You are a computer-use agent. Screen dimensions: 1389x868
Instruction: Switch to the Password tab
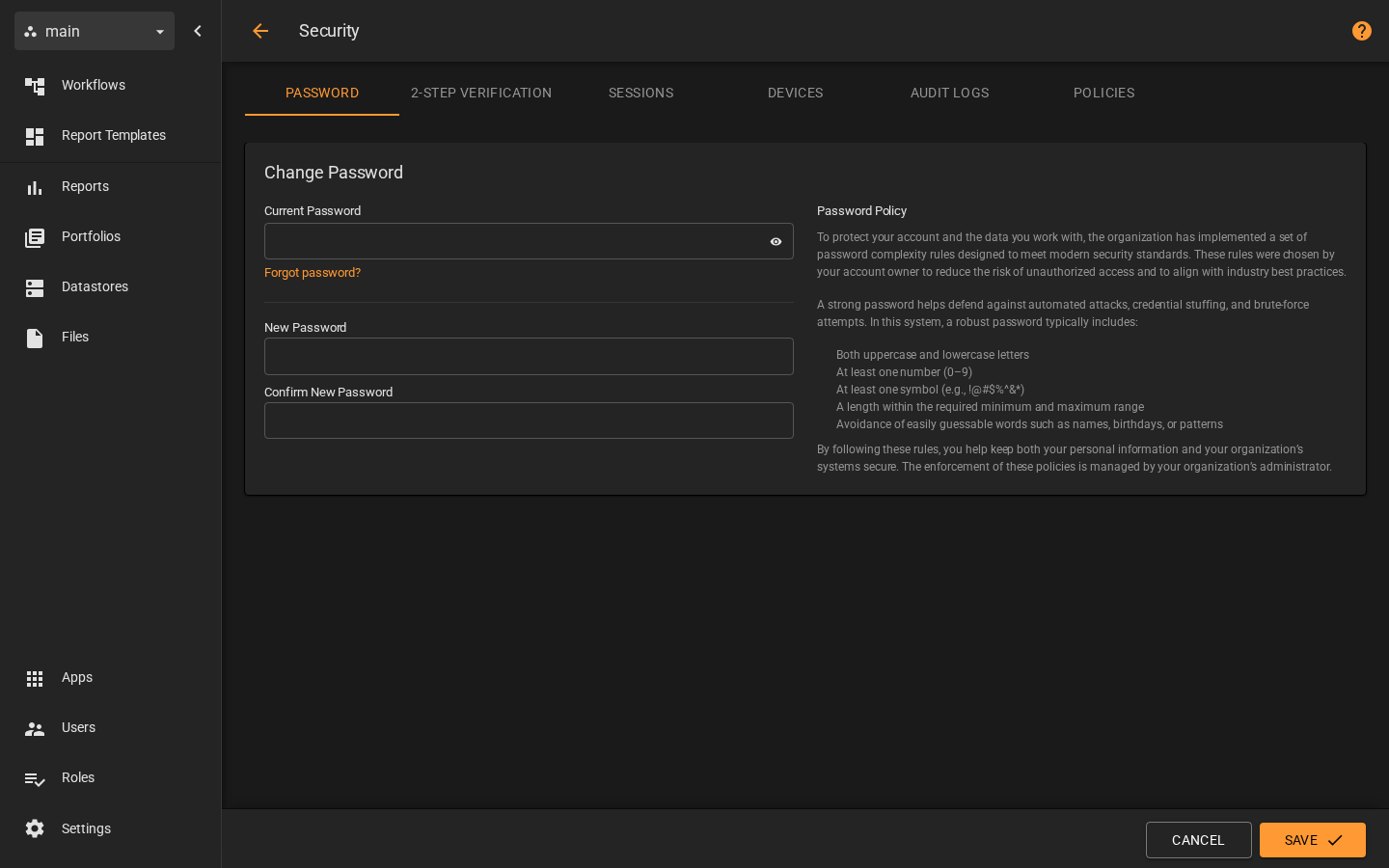pyautogui.click(x=322, y=93)
